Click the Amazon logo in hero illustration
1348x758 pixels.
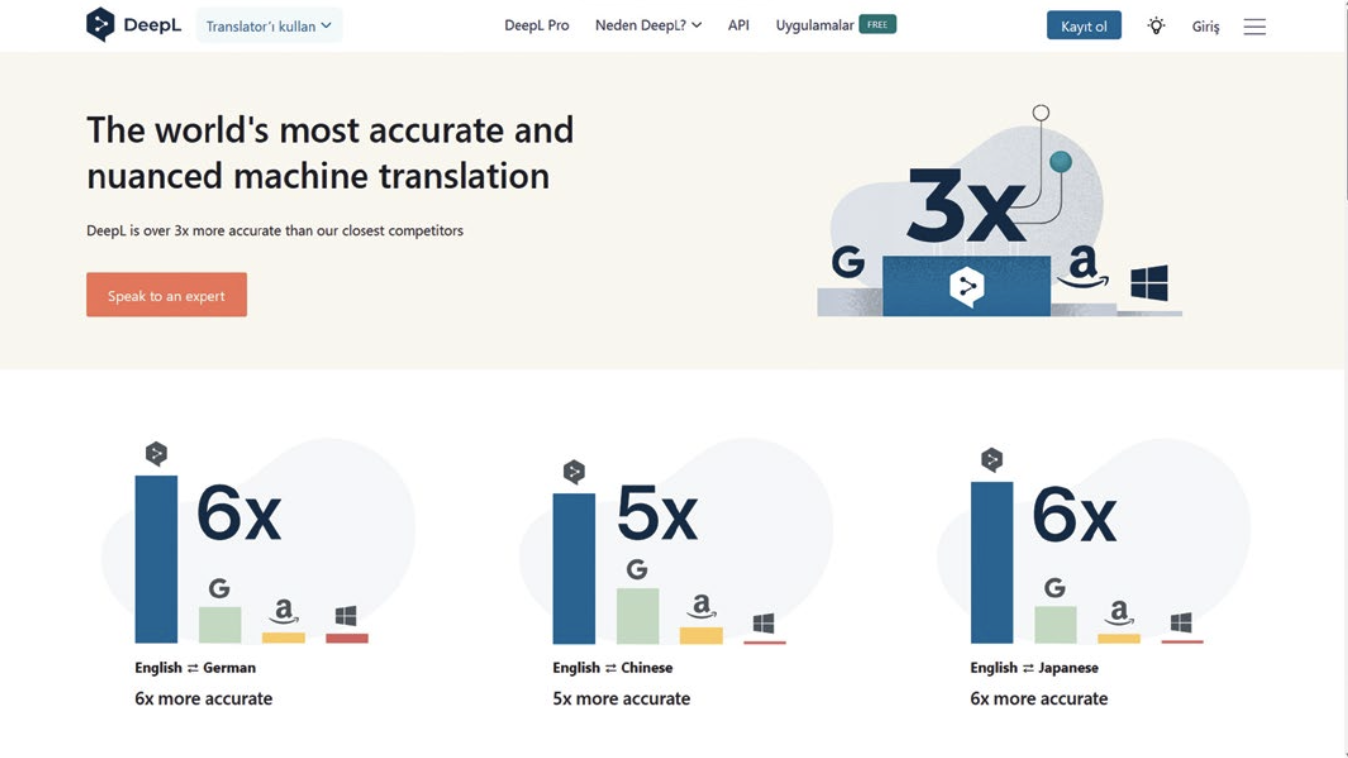pyautogui.click(x=1083, y=267)
